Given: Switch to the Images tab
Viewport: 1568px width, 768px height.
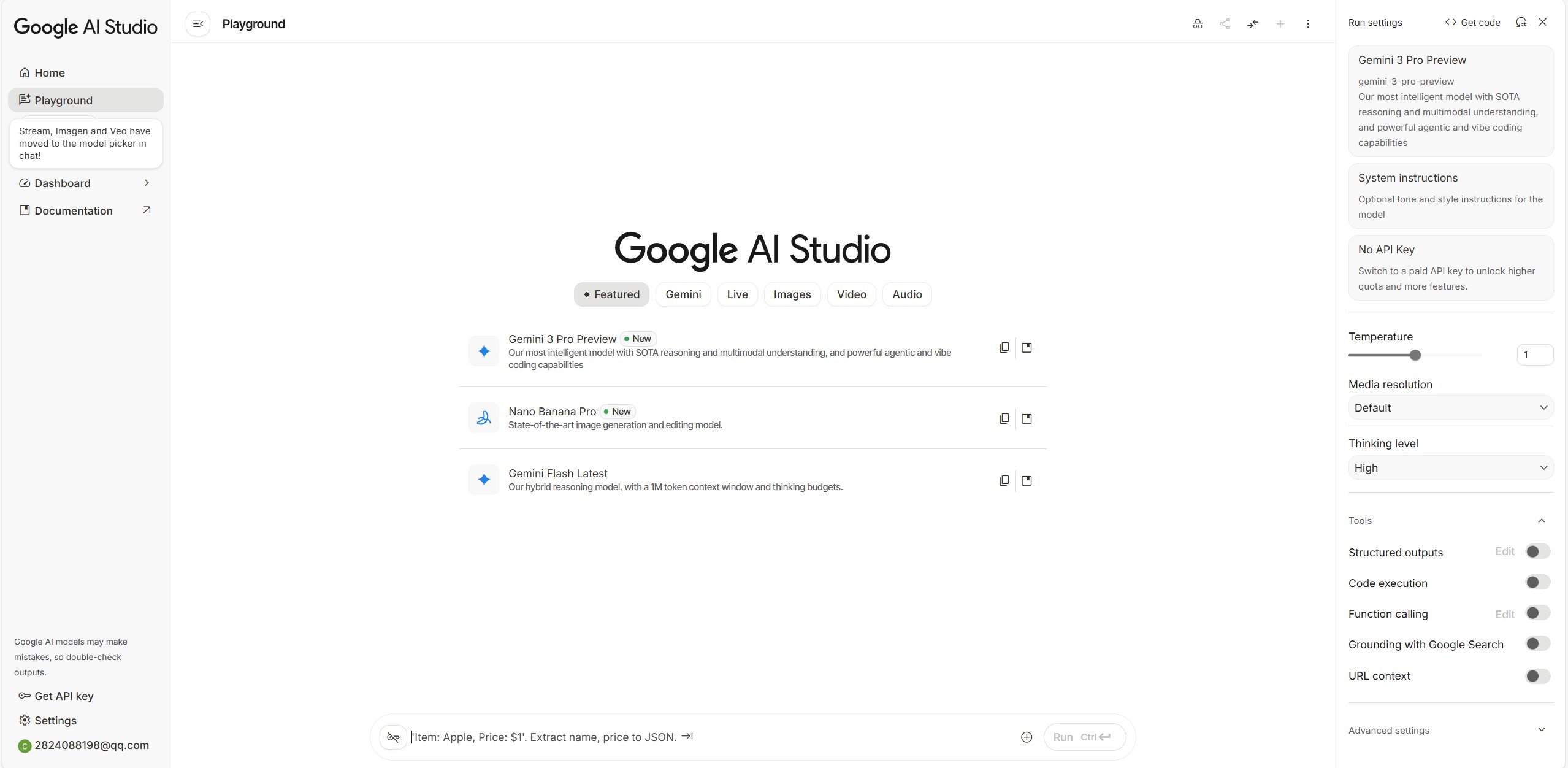Looking at the screenshot, I should coord(792,294).
